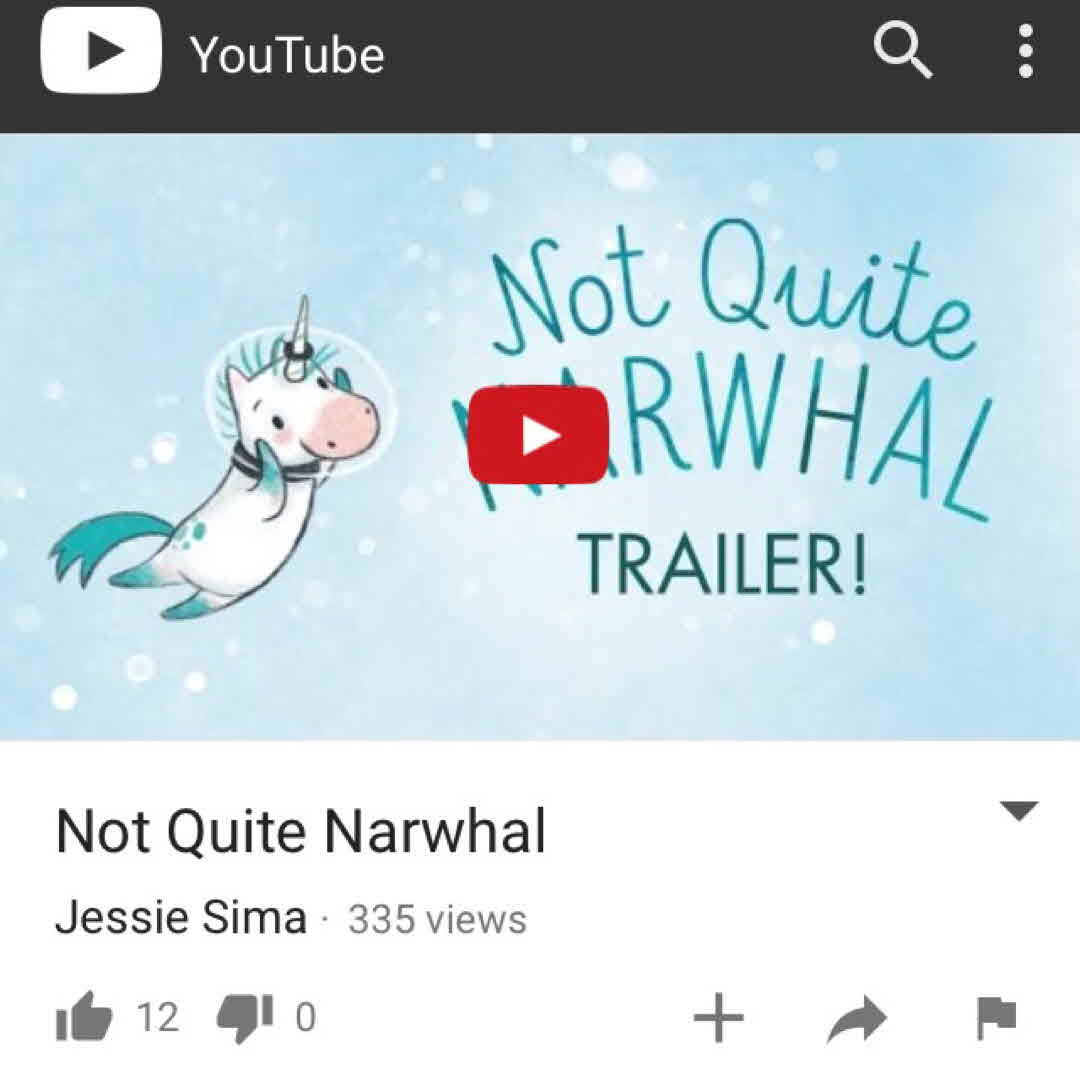1080x1080 pixels.
Task: Open the three-dot overflow menu
Action: pyautogui.click(x=1025, y=51)
